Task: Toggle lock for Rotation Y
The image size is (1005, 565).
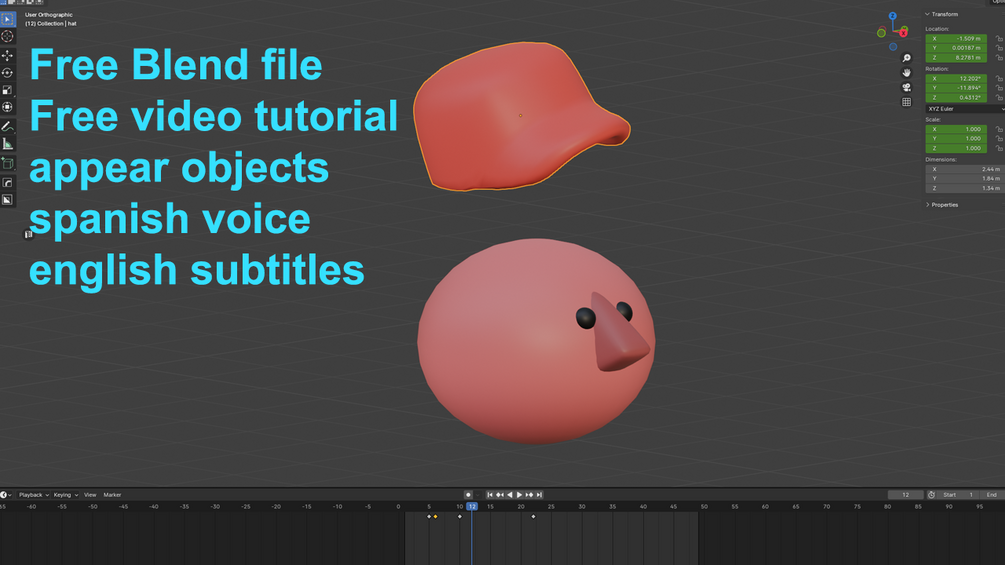Action: click(999, 88)
